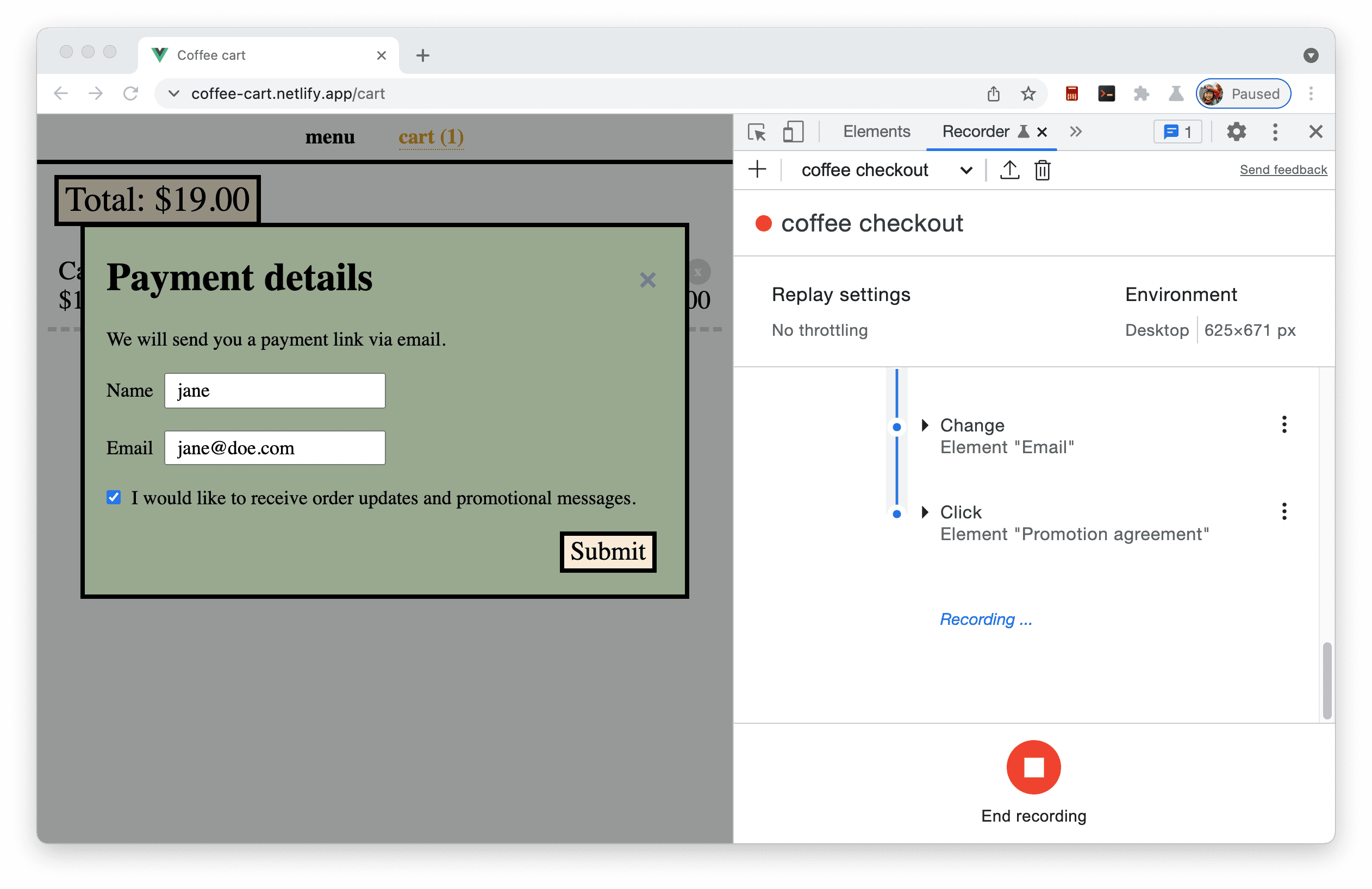Click the DevTools more options menu icon

click(x=1276, y=131)
